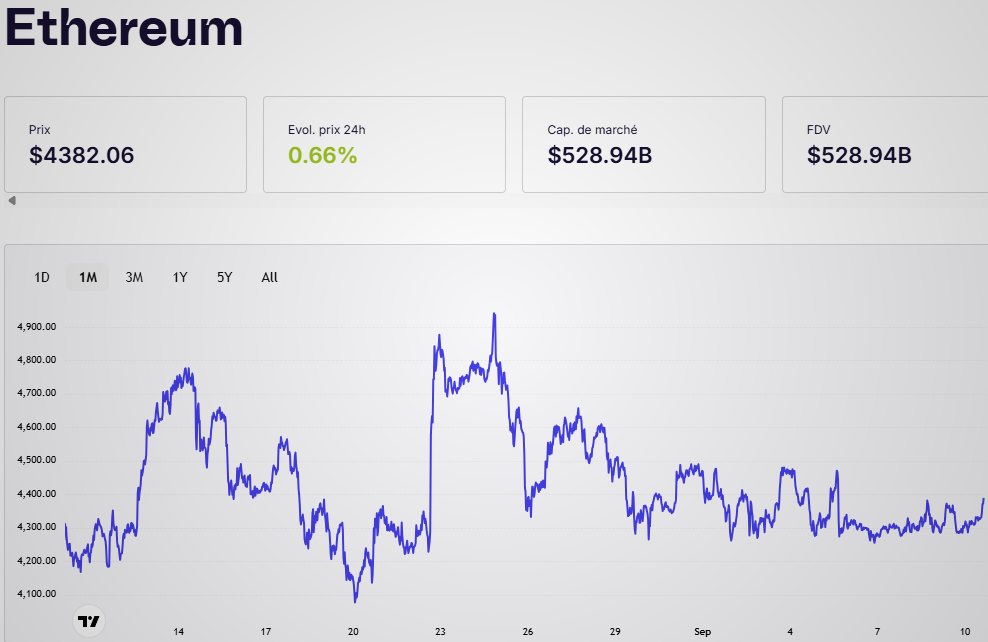This screenshot has height=642, width=988.
Task: Click the TradingView logo icon
Action: point(90,621)
